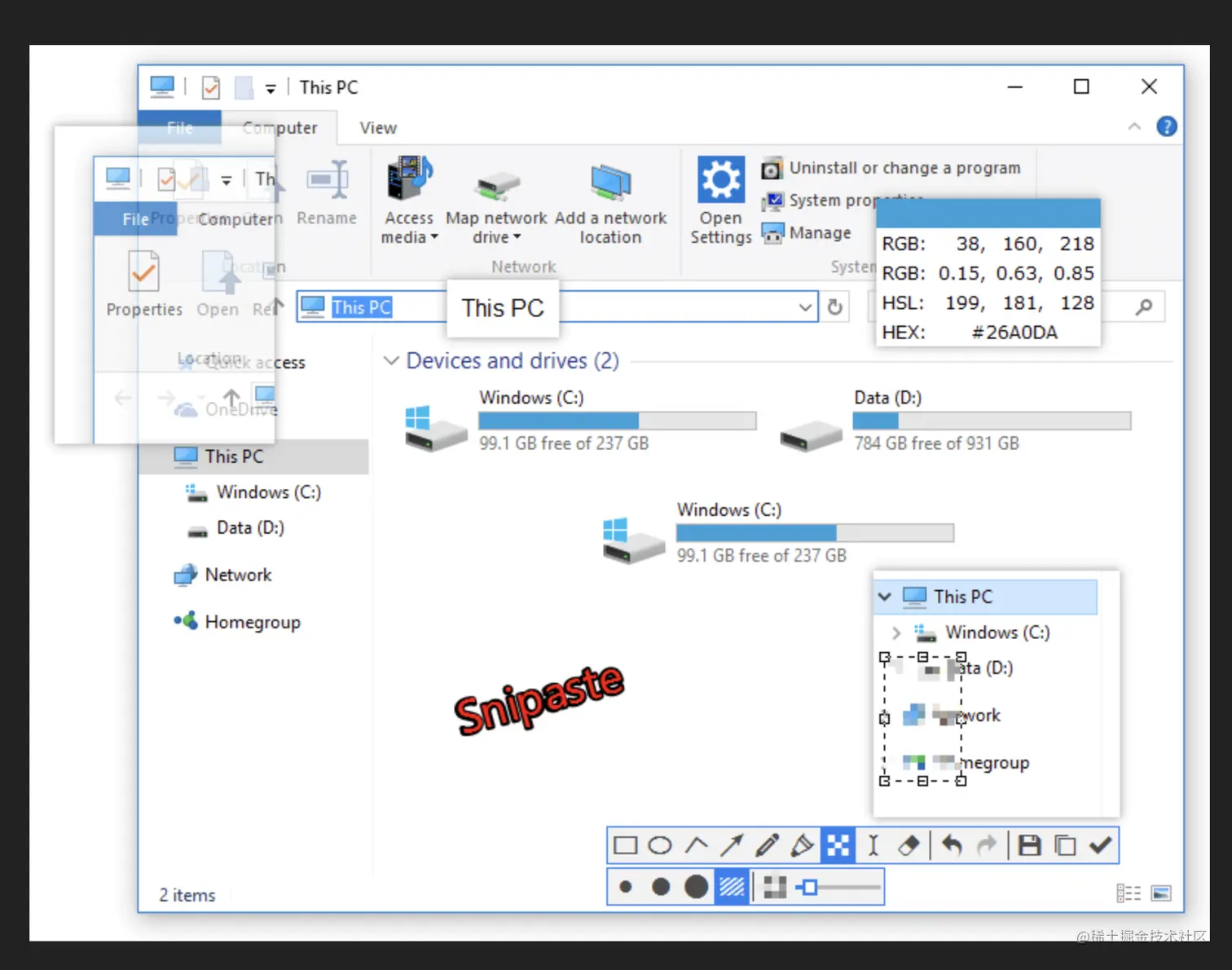Click the search magnifier icon
Image resolution: width=1232 pixels, height=970 pixels.
[x=1145, y=307]
